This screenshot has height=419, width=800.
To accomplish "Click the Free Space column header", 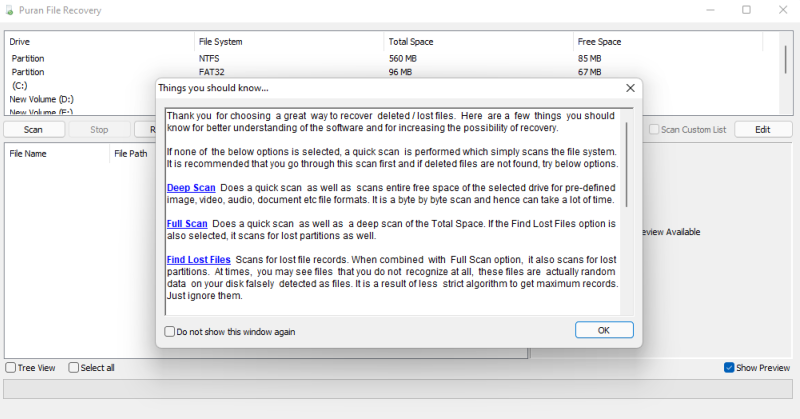I will [668, 42].
